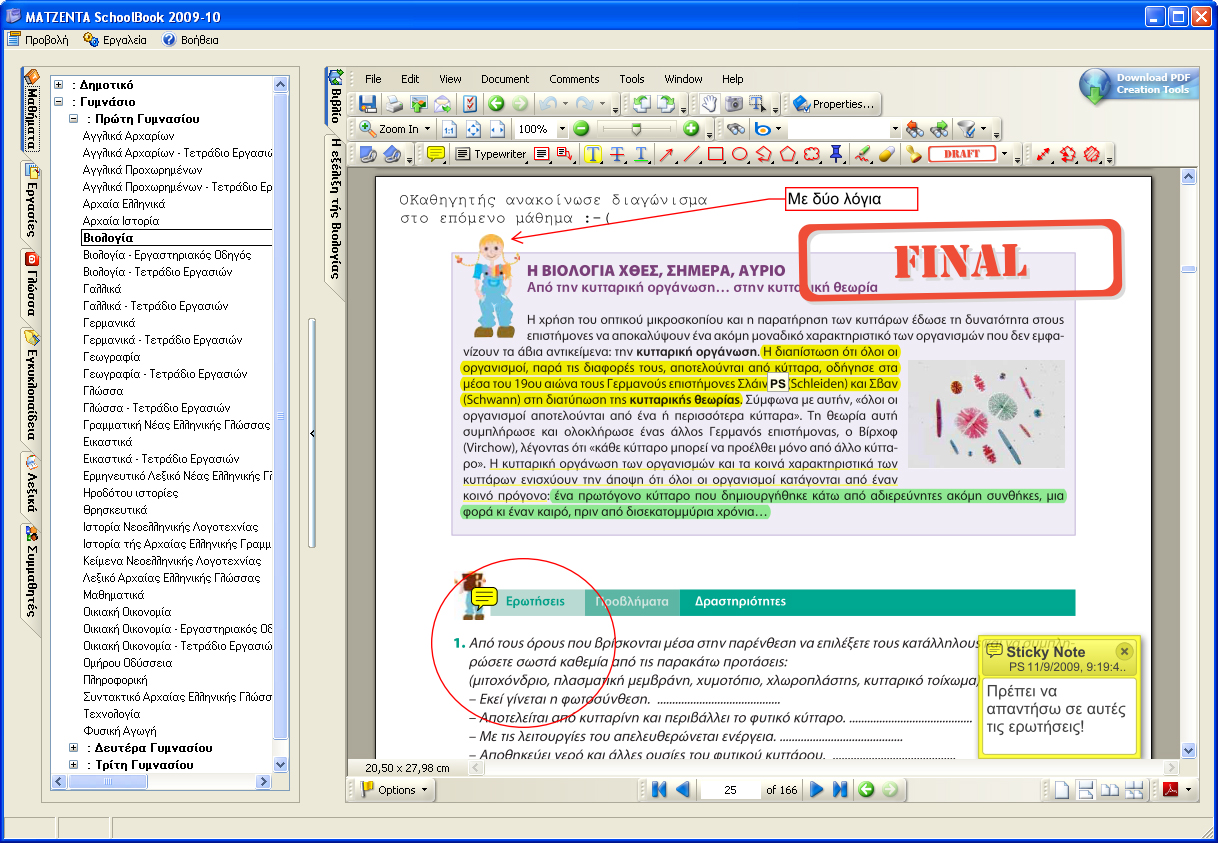Pick the Oval shape tool
The image size is (1218, 843).
click(740, 154)
